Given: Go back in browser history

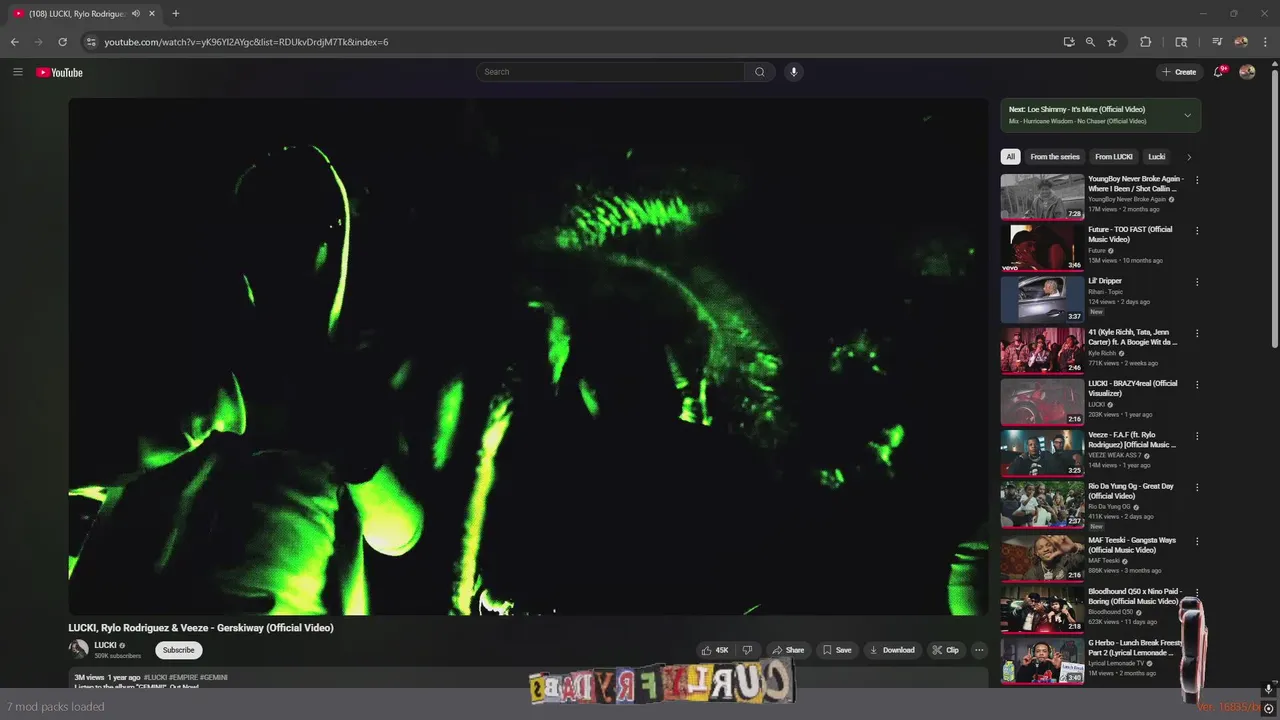Looking at the screenshot, I should [14, 42].
